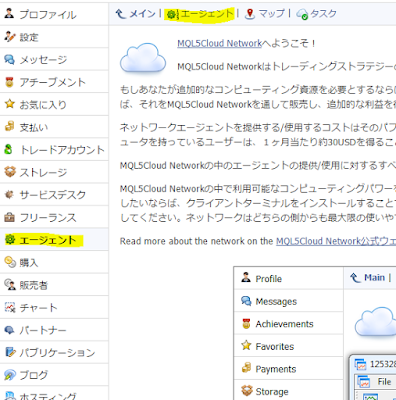This screenshot has height=400, width=396.
Task: Open 購入 in the sidebar
Action: 54,262
